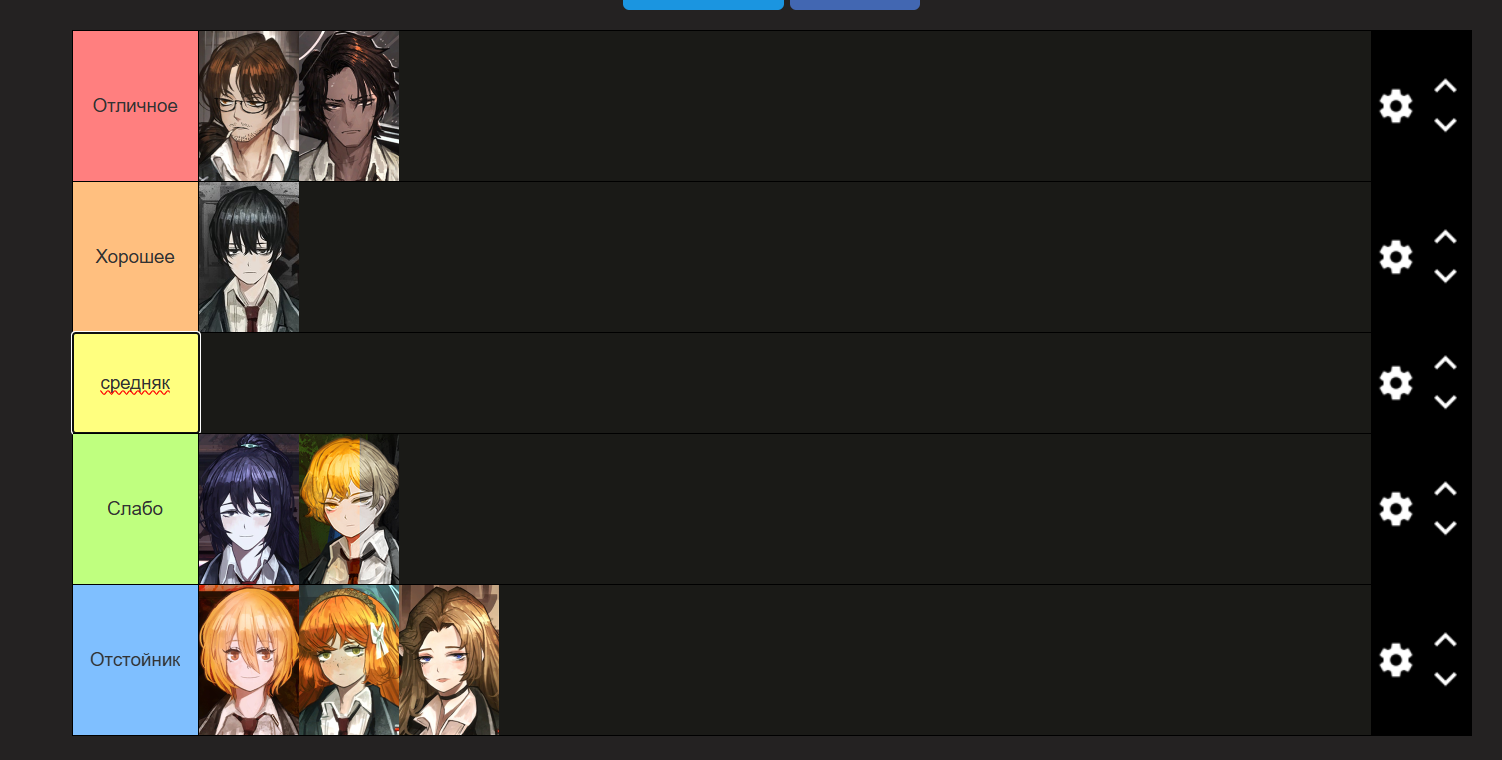Open settings gear for Хорошее row
The image size is (1502, 760).
(x=1395, y=257)
